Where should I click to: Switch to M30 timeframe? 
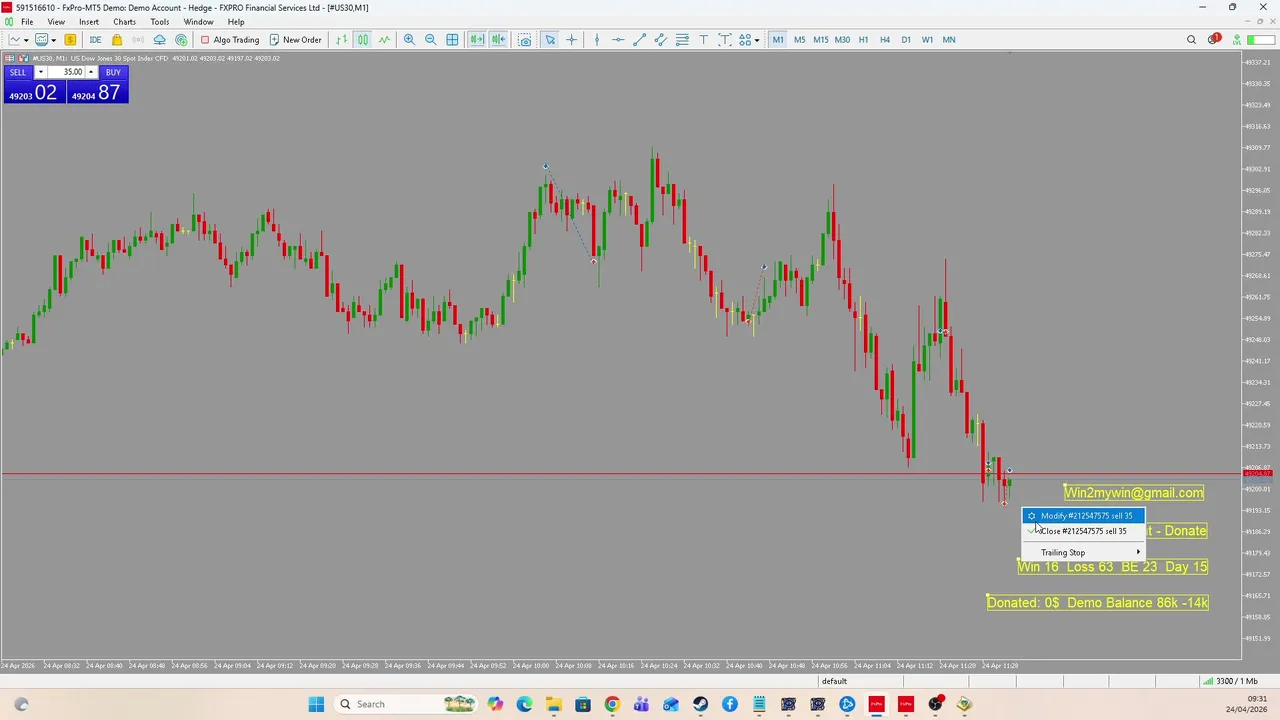pyautogui.click(x=842, y=40)
